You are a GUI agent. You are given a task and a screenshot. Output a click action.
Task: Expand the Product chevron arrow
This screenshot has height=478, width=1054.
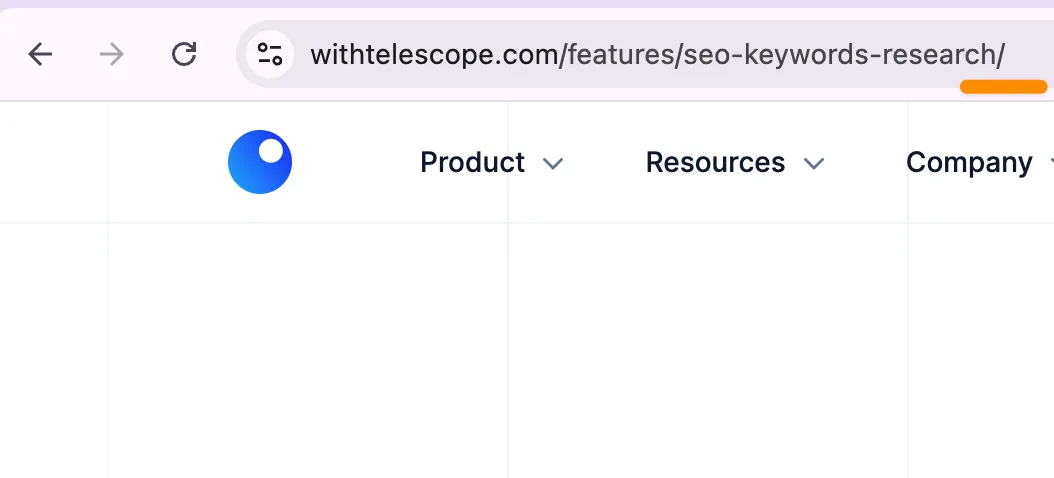(553, 163)
